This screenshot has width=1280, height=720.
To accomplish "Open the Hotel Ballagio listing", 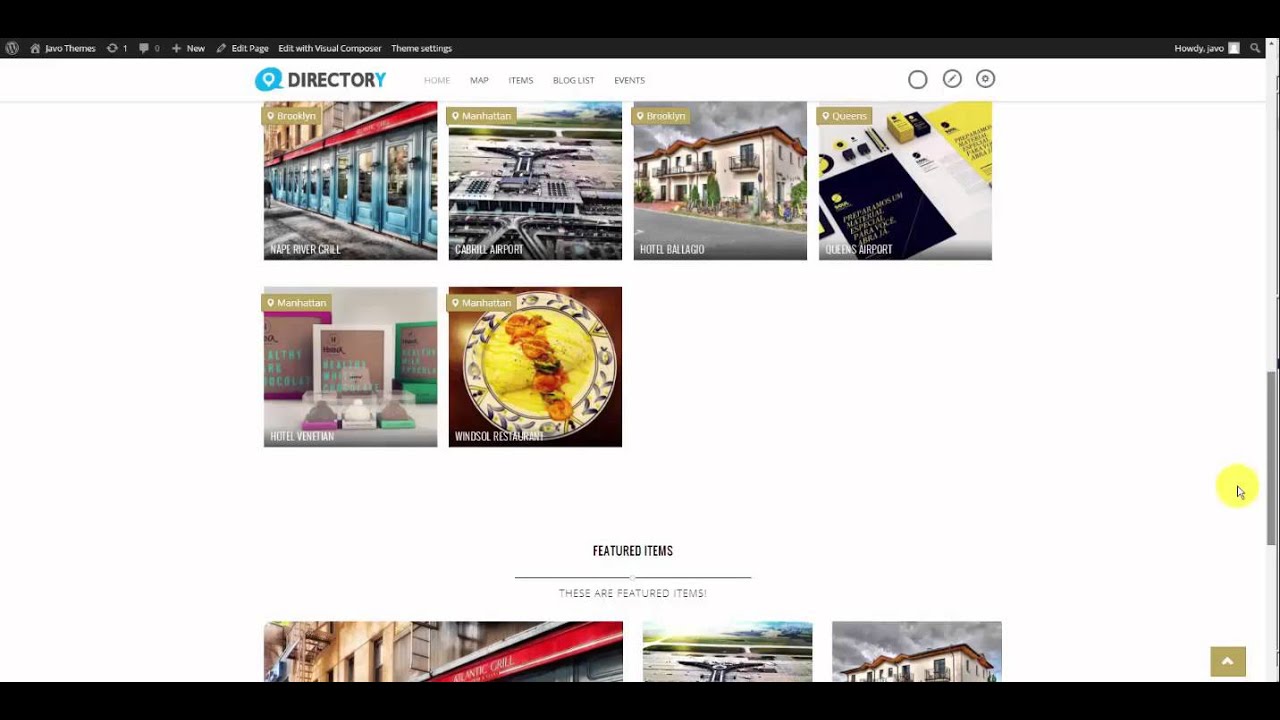I will [720, 181].
